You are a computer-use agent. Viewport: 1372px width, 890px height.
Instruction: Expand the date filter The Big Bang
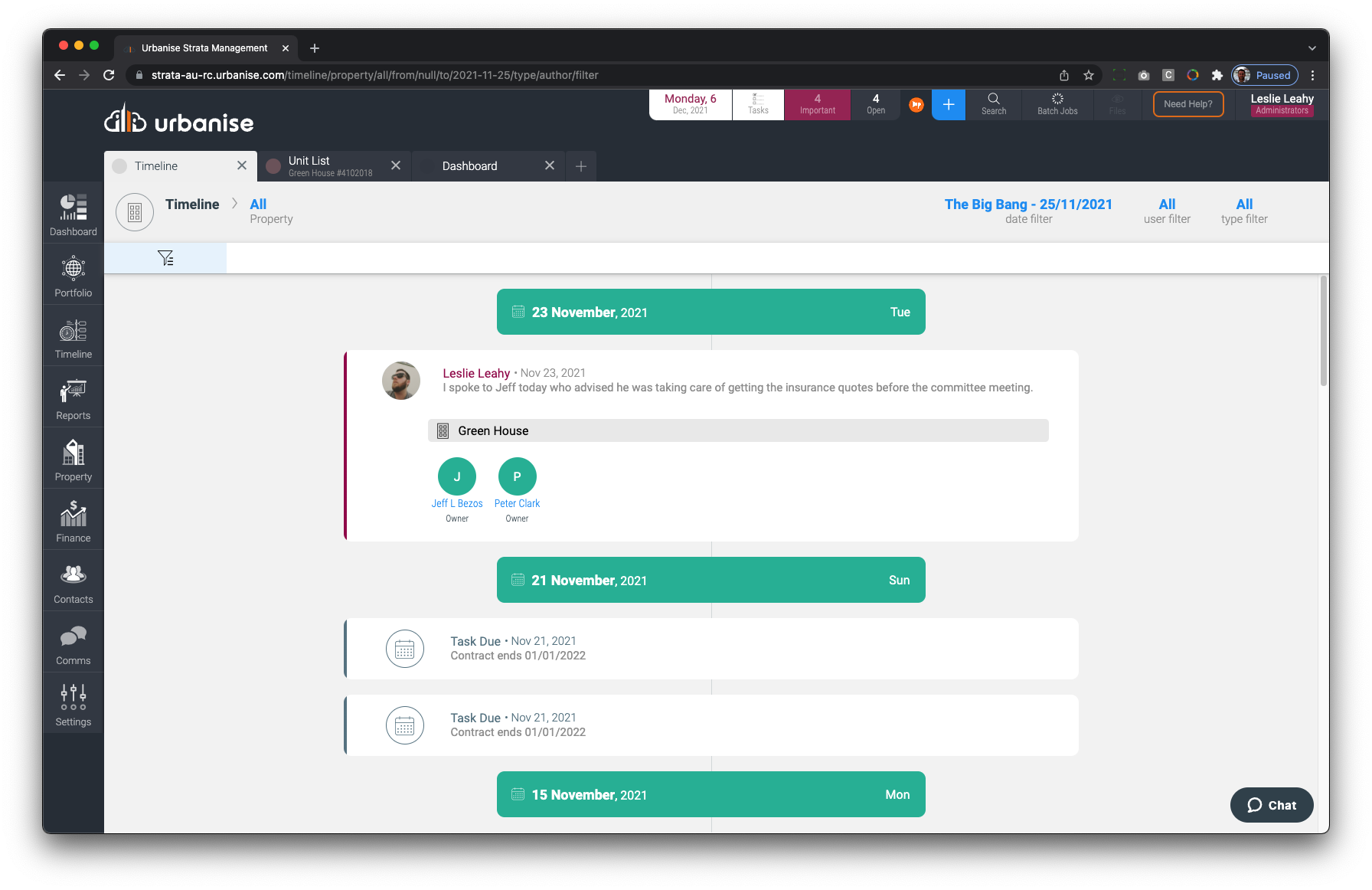coord(1027,205)
